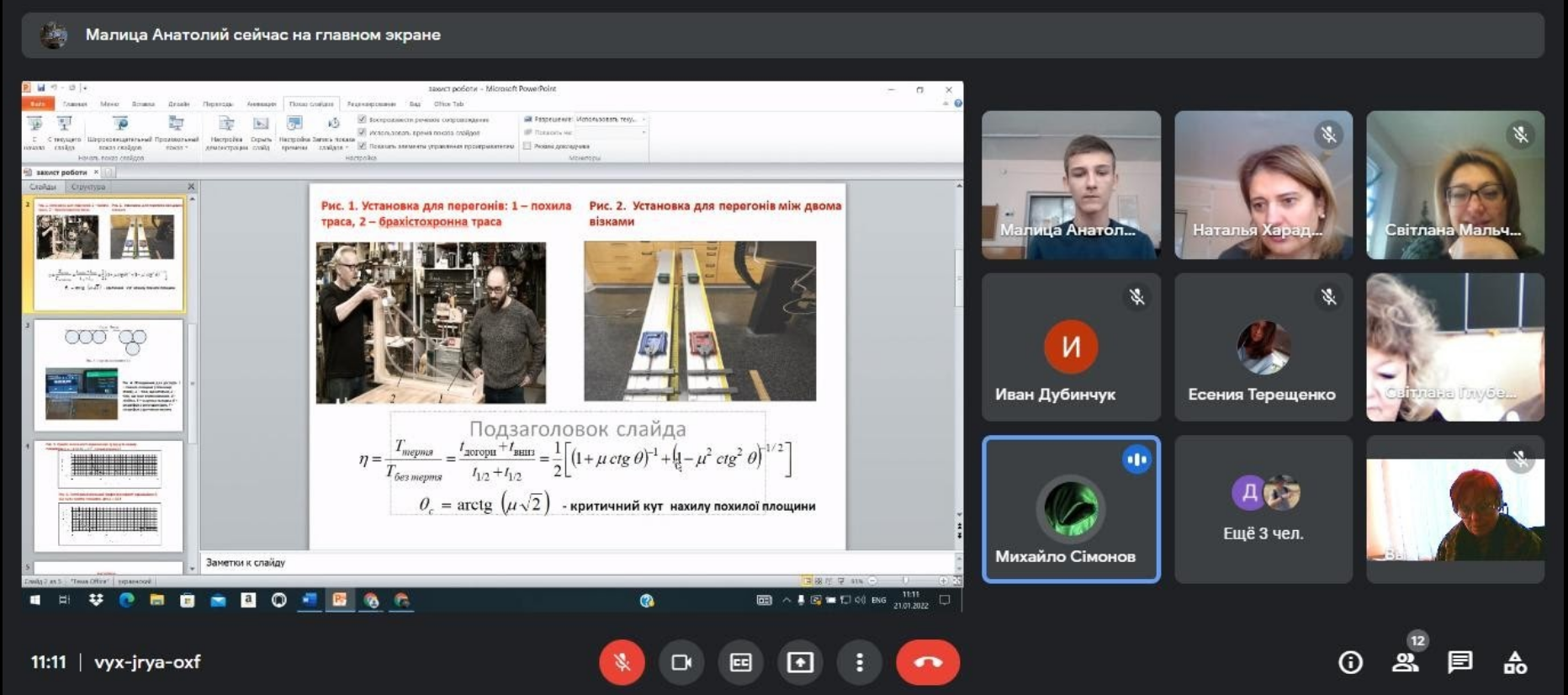
Task: Expand the 'Произвольный показ' dropdown
Action: pyautogui.click(x=176, y=133)
